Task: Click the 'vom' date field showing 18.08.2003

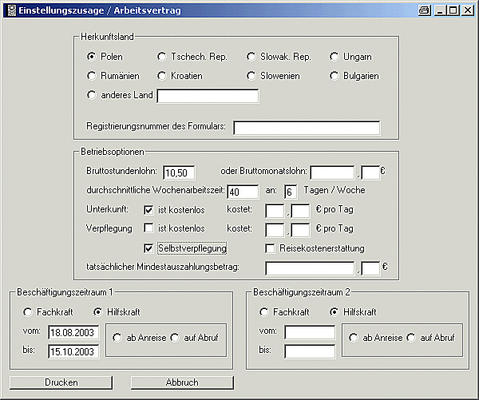Action: click(73, 332)
